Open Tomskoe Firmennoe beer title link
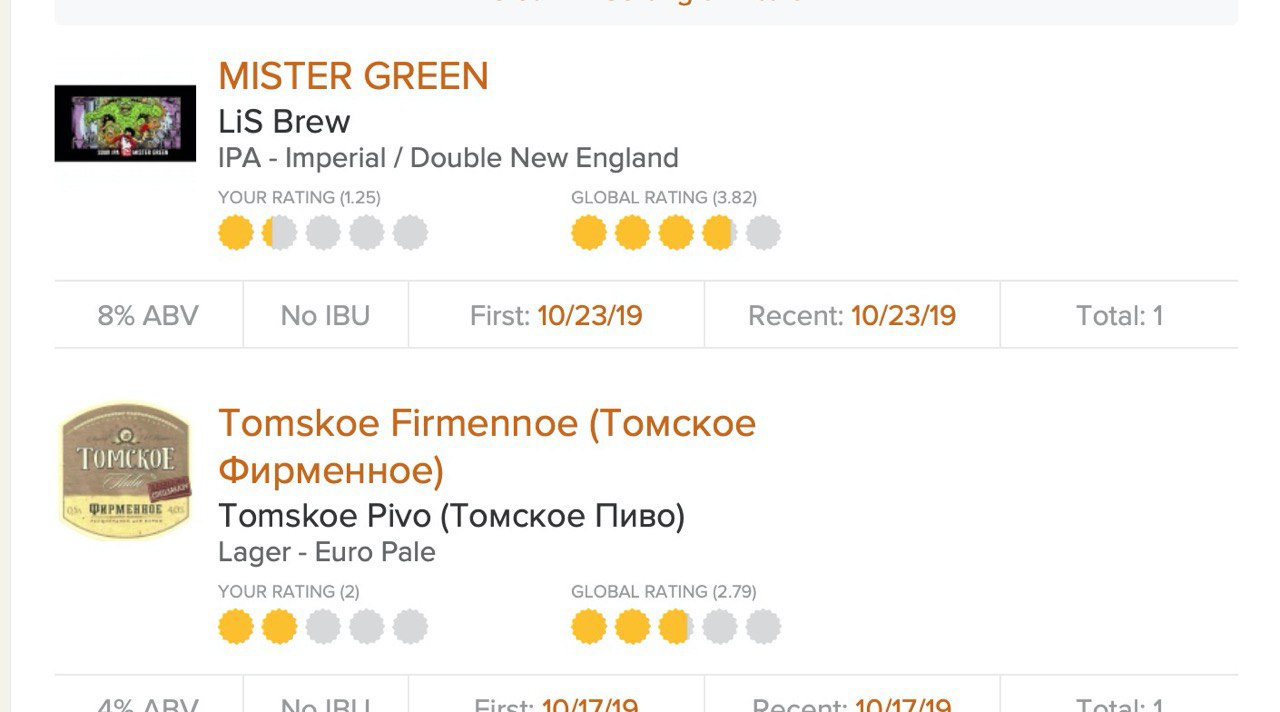 tap(487, 446)
